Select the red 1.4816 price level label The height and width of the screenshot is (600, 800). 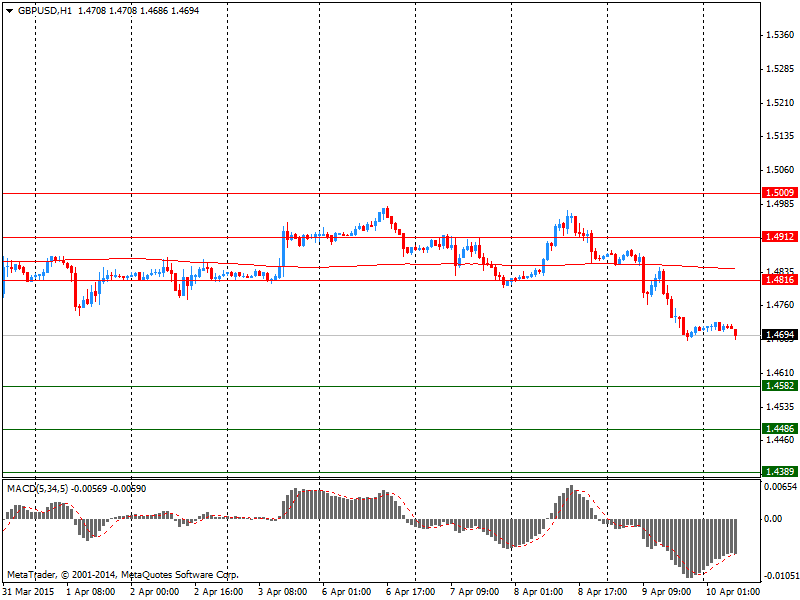[780, 280]
